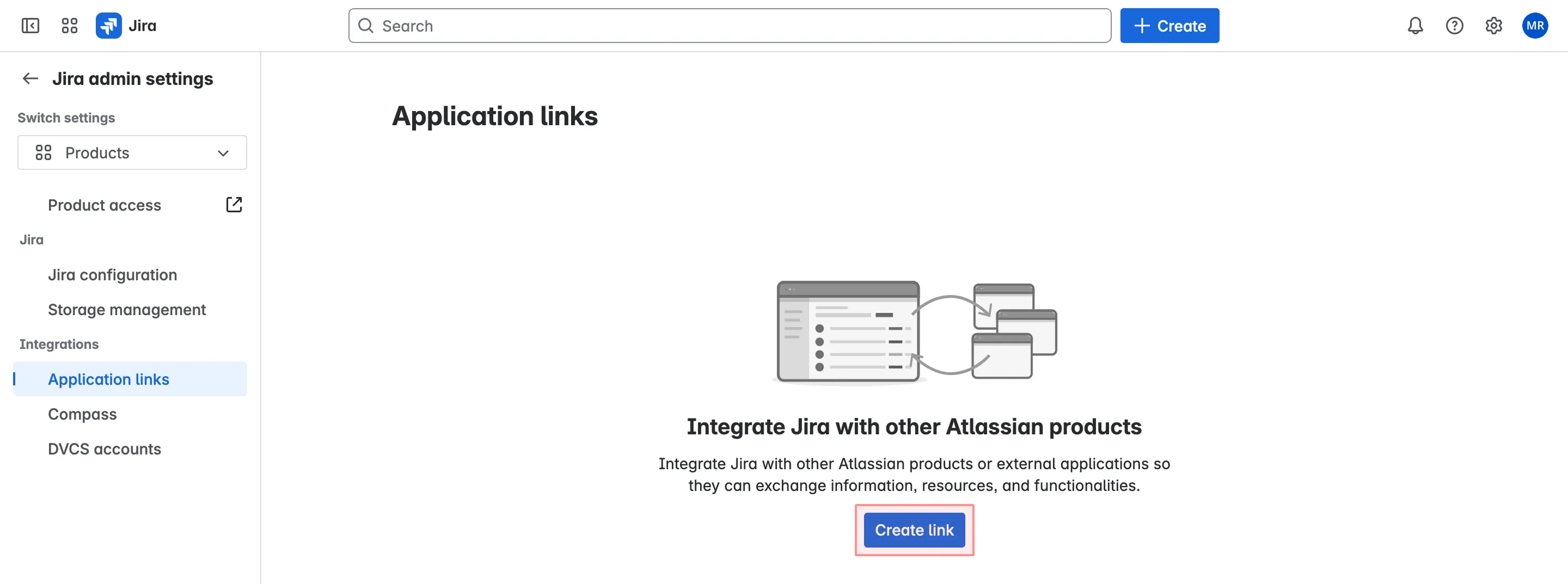Open Product access in new tab
This screenshot has width=1568, height=584.
[234, 205]
